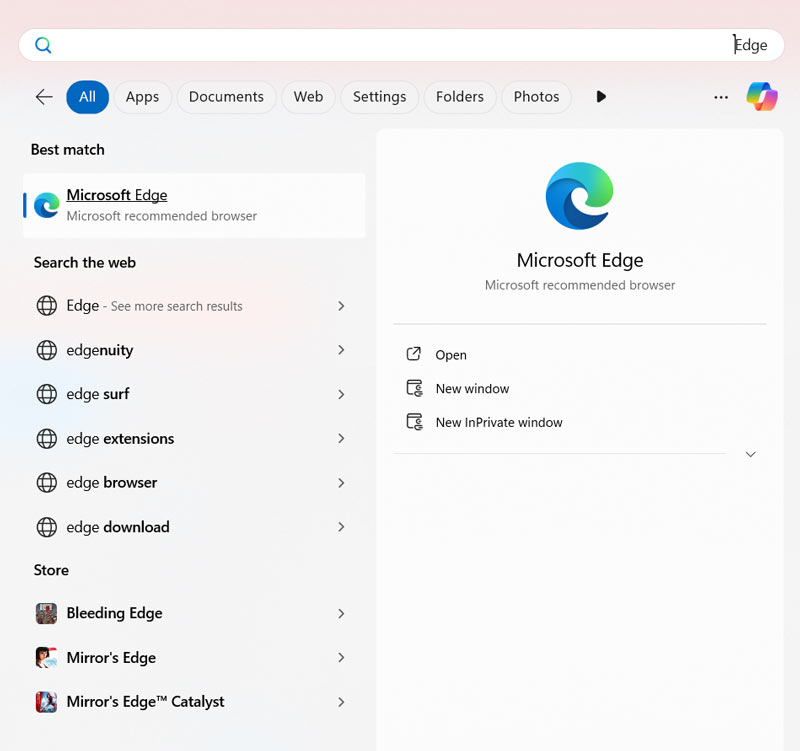Switch to the Settings filter
The height and width of the screenshot is (751, 800).
[x=379, y=96]
